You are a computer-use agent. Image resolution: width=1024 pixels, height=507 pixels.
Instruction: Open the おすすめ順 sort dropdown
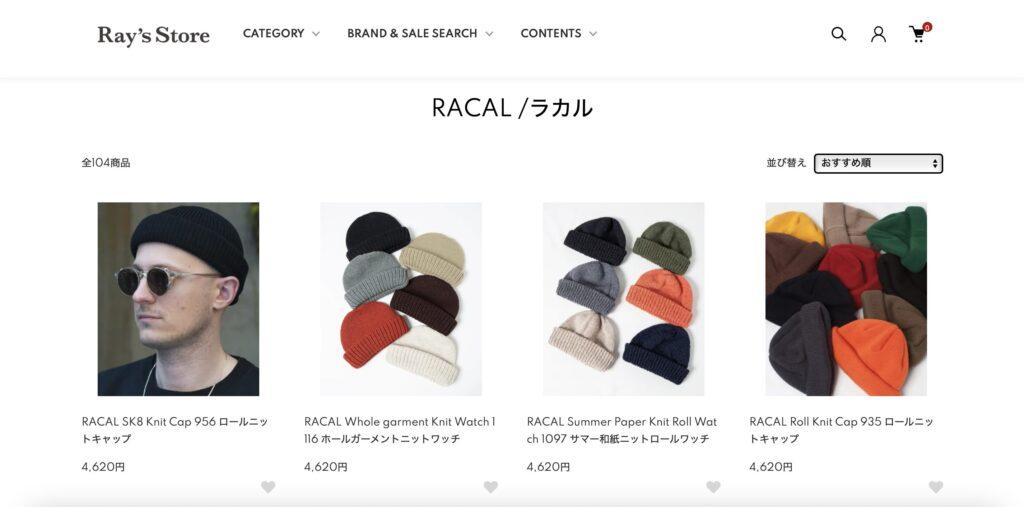point(878,163)
